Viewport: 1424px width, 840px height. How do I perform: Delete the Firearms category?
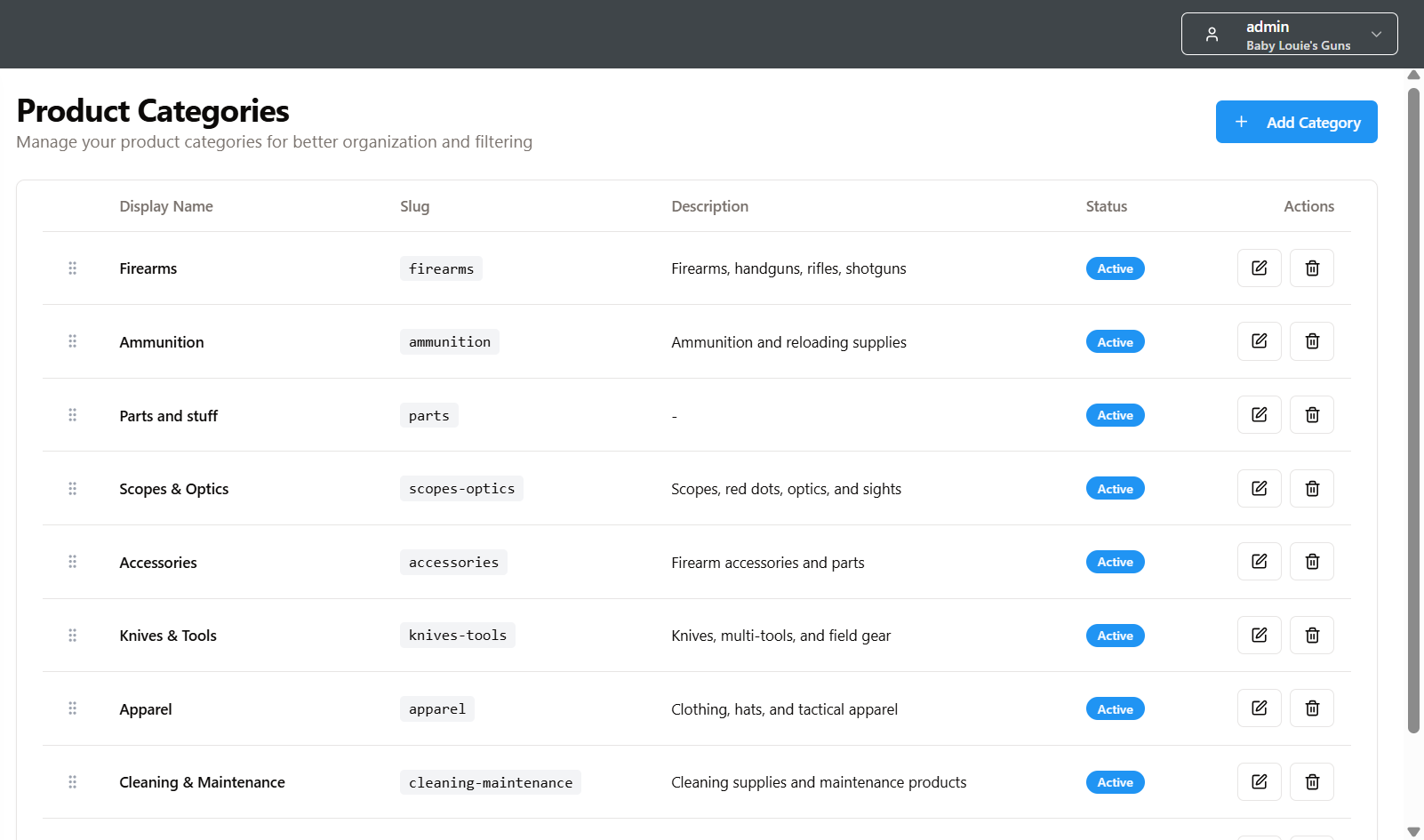(1312, 268)
